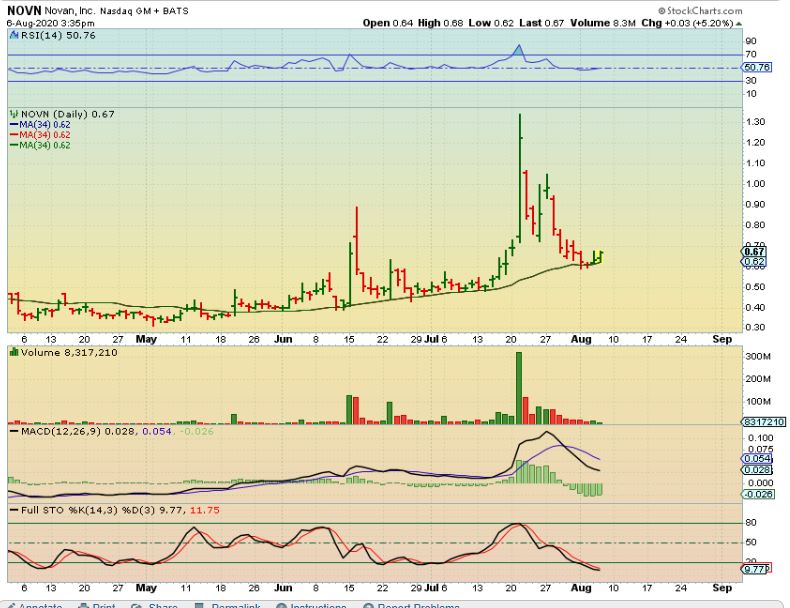This screenshot has width=790, height=608.
Task: Click the Print printer icon
Action: click(83, 606)
